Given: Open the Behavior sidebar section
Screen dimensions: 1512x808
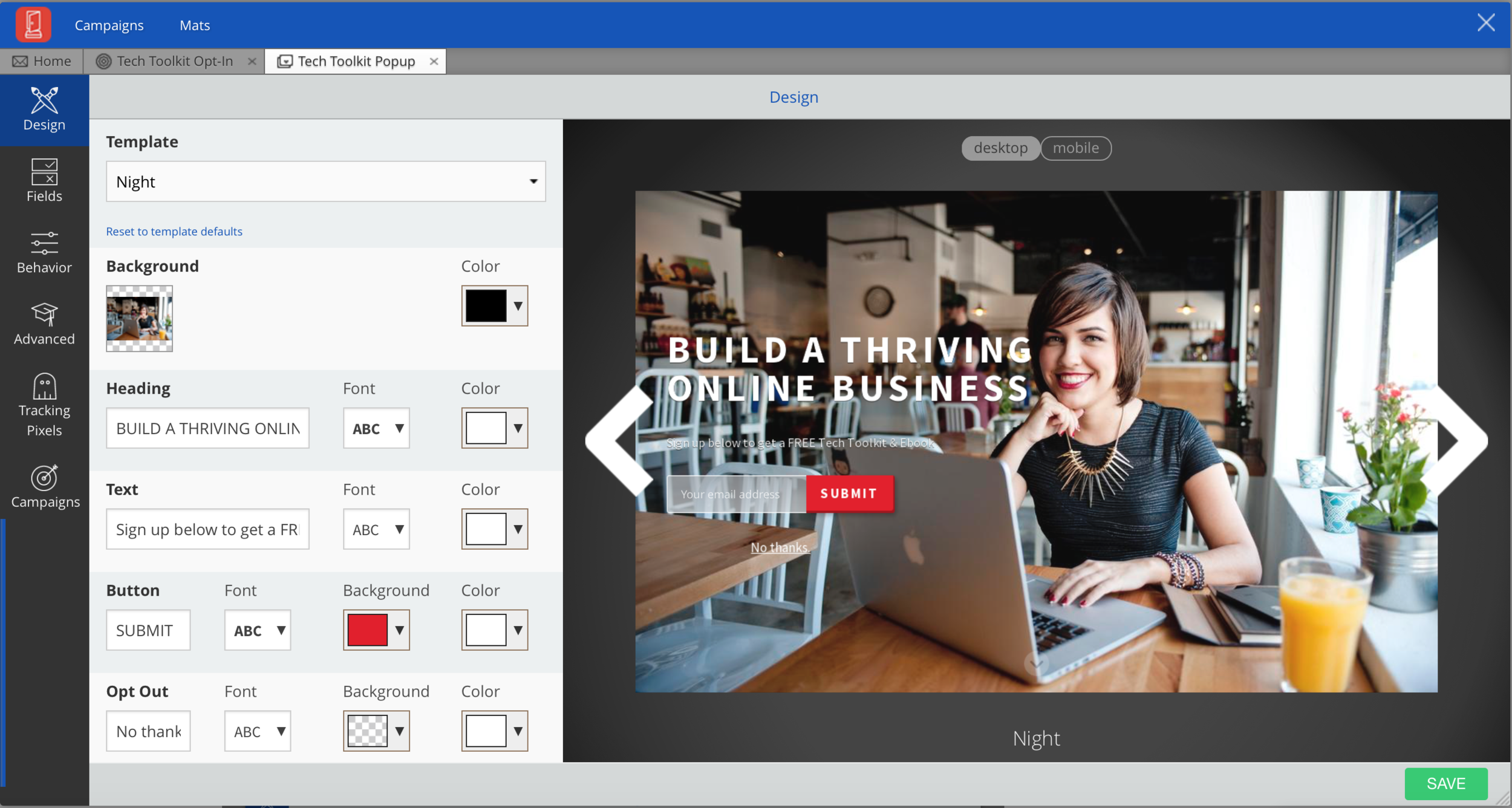Looking at the screenshot, I should (x=44, y=252).
